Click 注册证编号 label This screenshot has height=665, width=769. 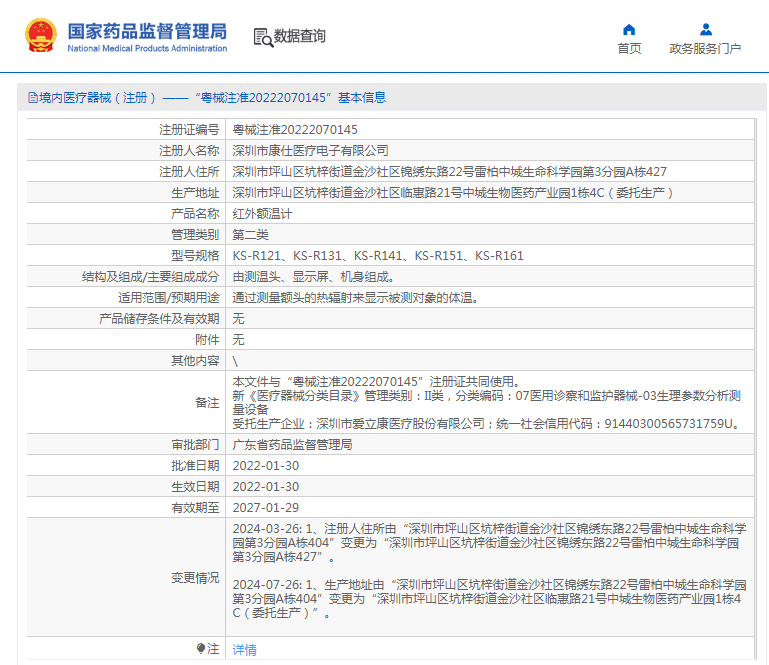point(189,129)
